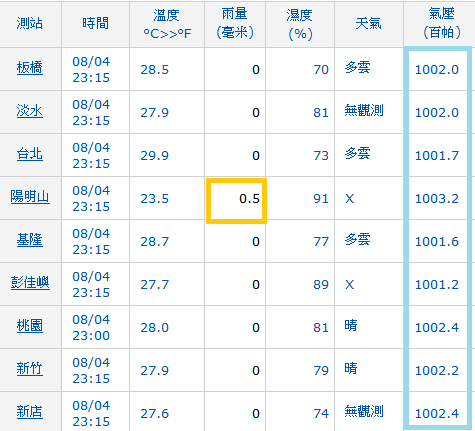Click the 溫度 °C>>°F header to convert units

click(x=167, y=24)
